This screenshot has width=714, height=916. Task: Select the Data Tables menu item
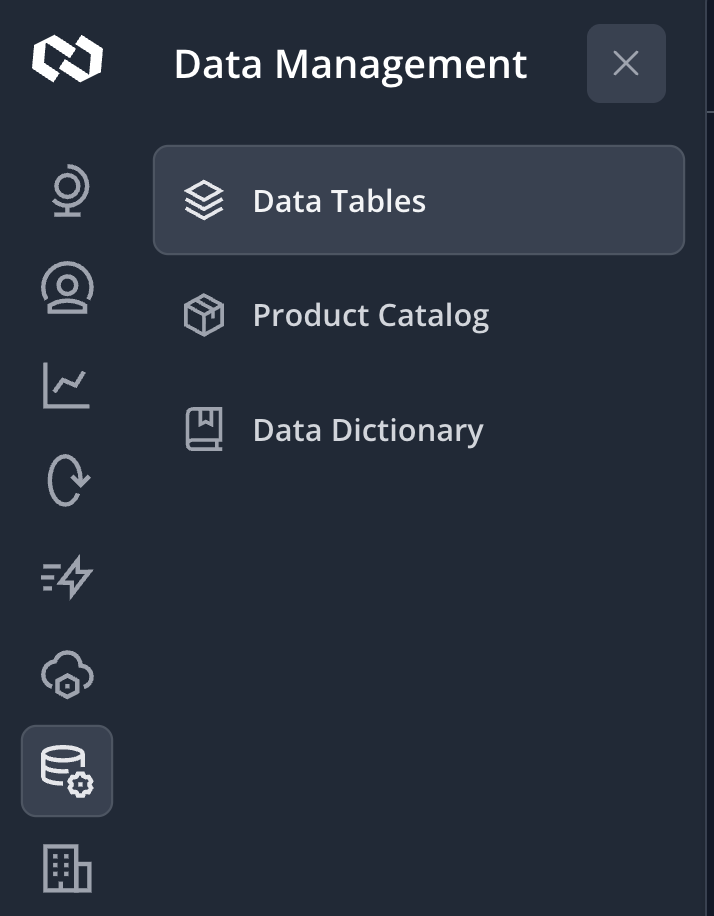click(418, 201)
